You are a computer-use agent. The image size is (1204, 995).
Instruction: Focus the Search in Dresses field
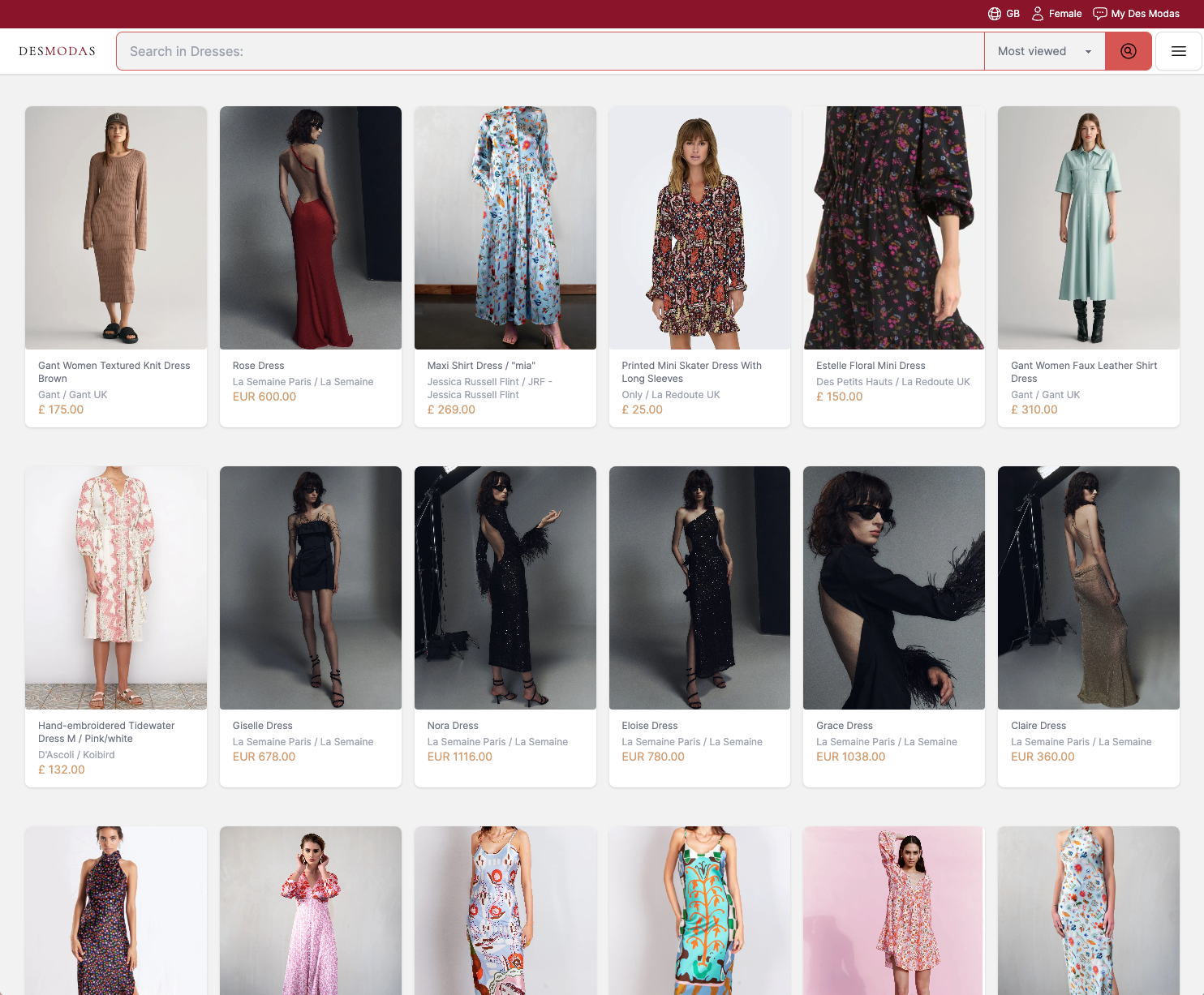pyautogui.click(x=551, y=51)
